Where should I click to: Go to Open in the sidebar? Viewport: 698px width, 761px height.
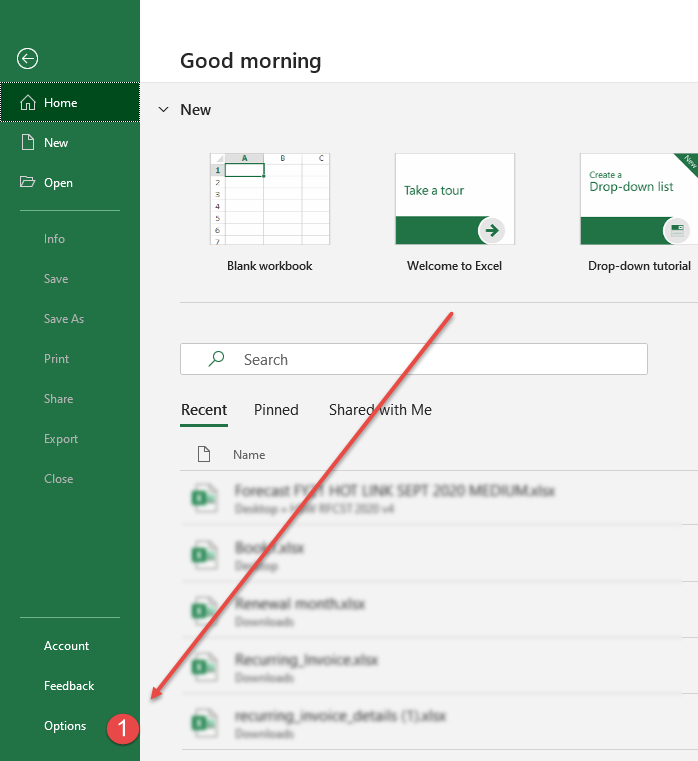[x=70, y=182]
